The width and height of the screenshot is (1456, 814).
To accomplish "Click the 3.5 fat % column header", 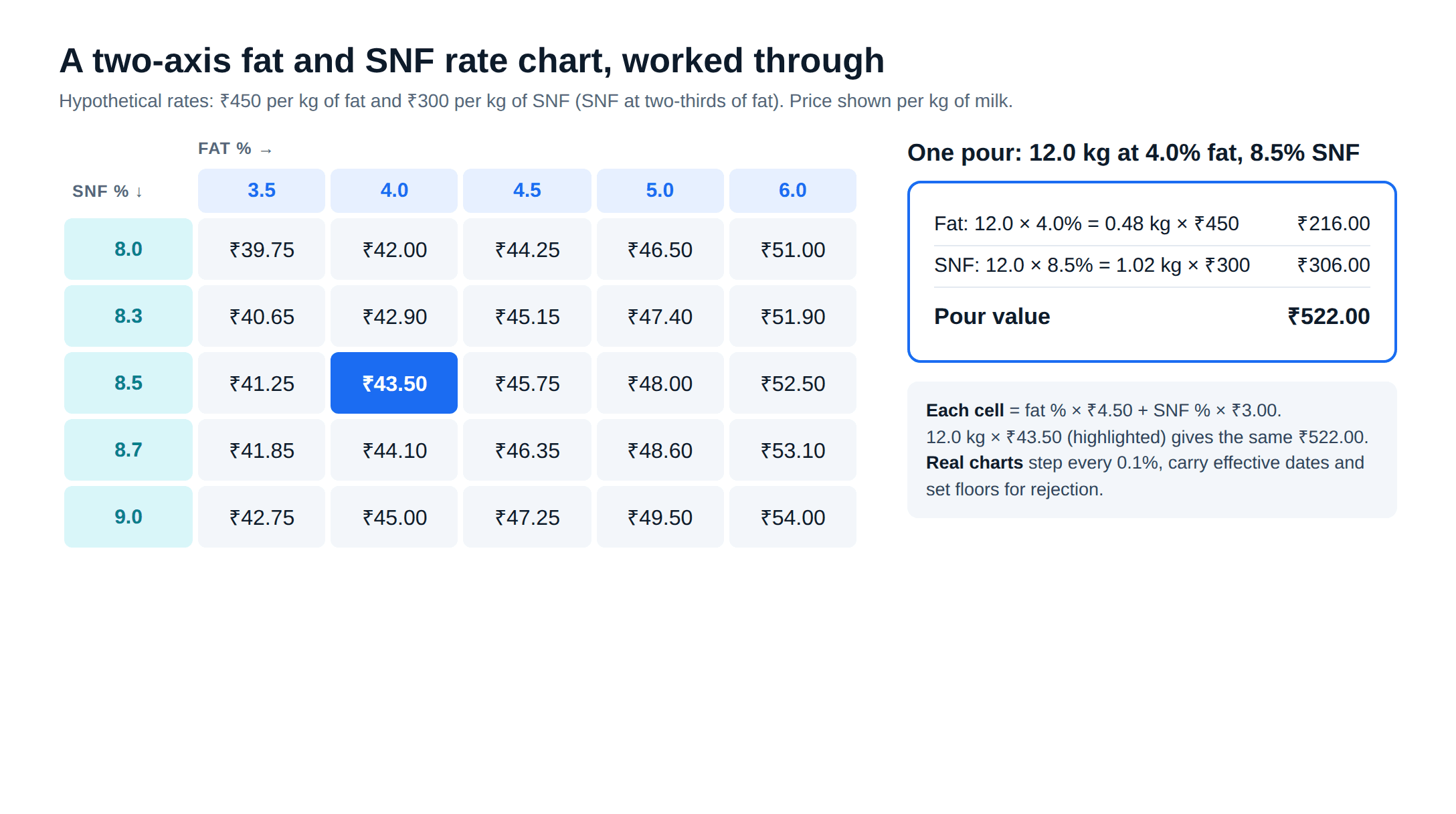I will point(262,191).
